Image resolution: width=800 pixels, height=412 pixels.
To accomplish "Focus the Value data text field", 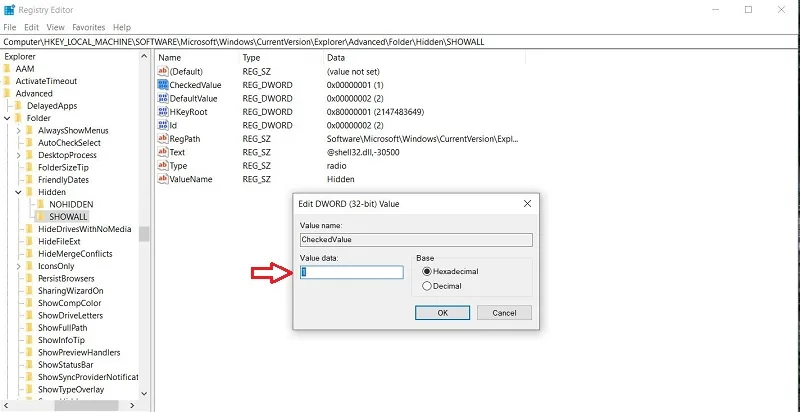I will (352, 272).
